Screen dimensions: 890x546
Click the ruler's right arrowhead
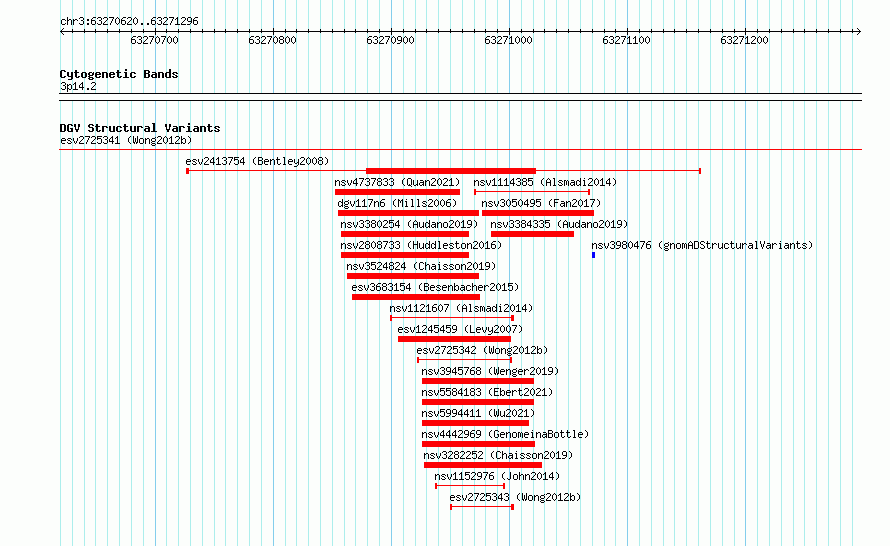(859, 32)
